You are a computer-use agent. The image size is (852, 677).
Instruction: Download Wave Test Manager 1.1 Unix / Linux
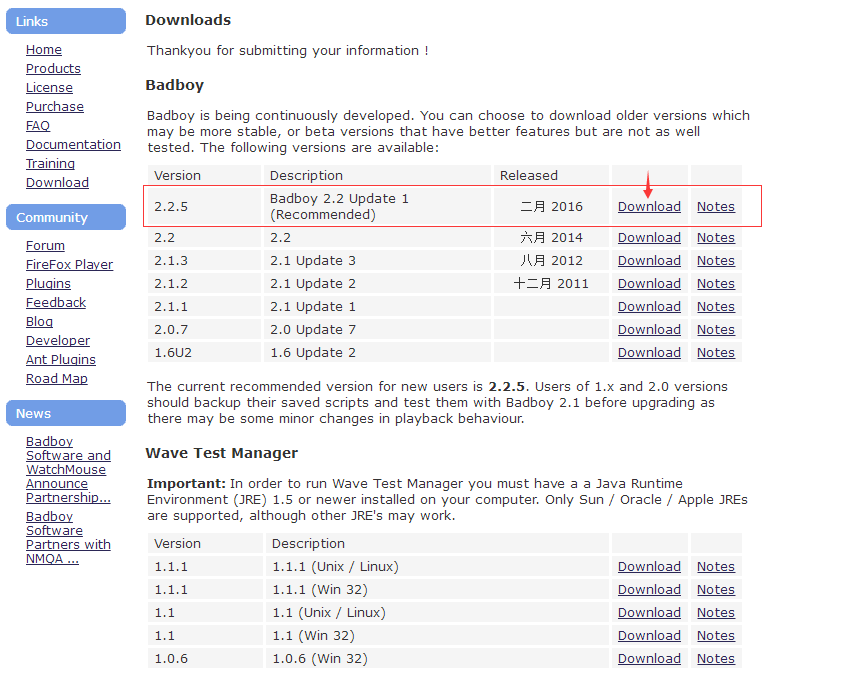(x=649, y=612)
